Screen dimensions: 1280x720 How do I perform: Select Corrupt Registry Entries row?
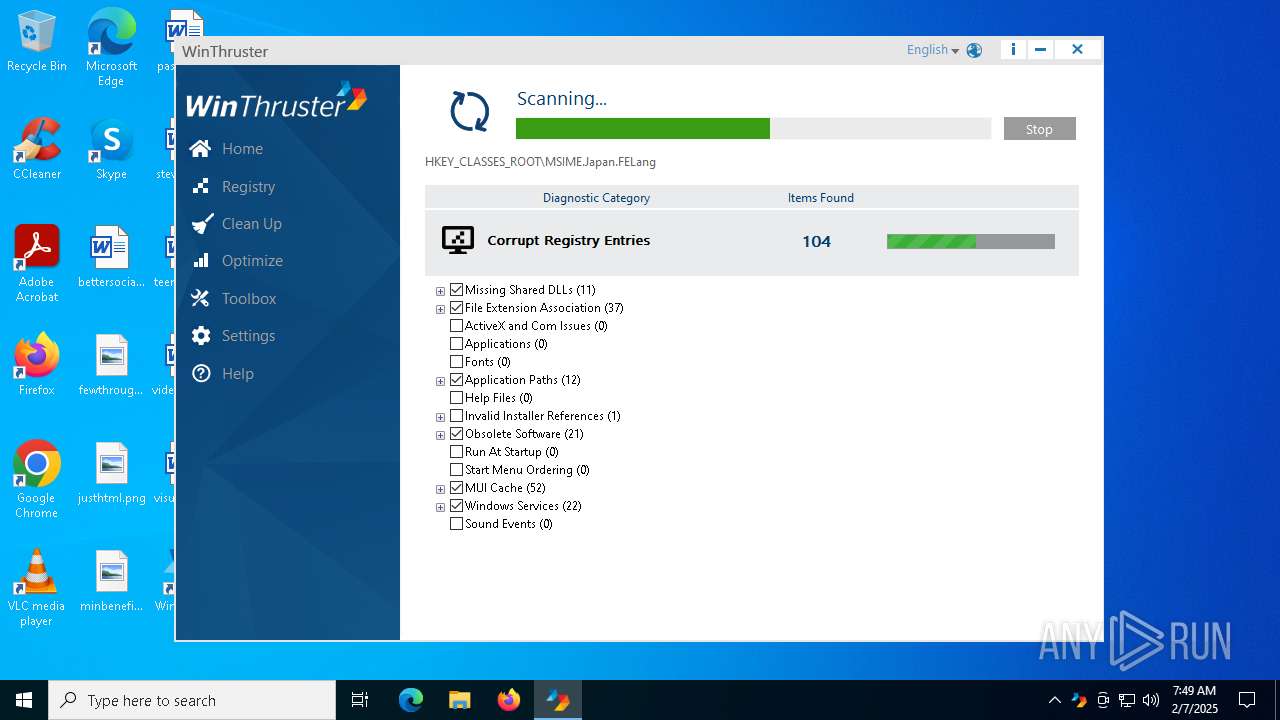pos(752,242)
